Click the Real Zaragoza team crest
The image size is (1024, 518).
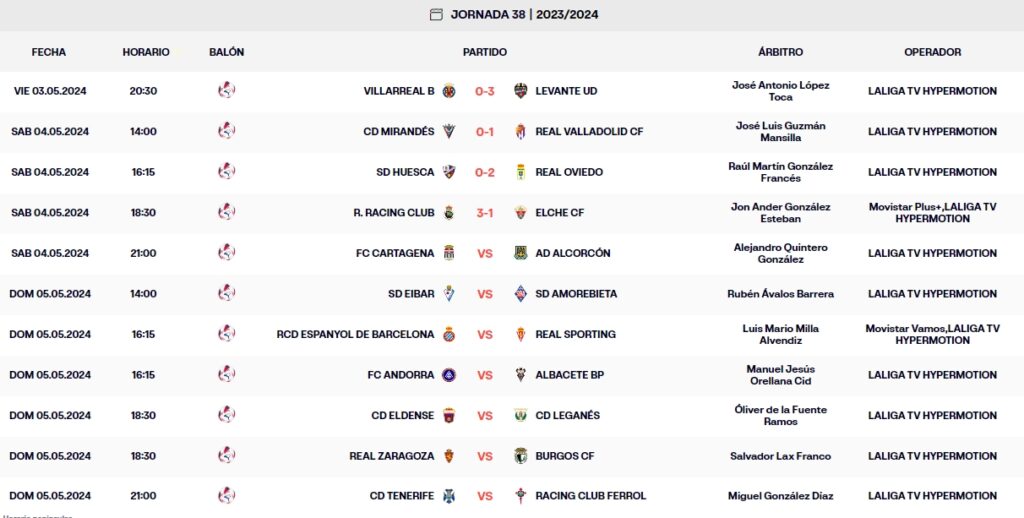point(449,456)
